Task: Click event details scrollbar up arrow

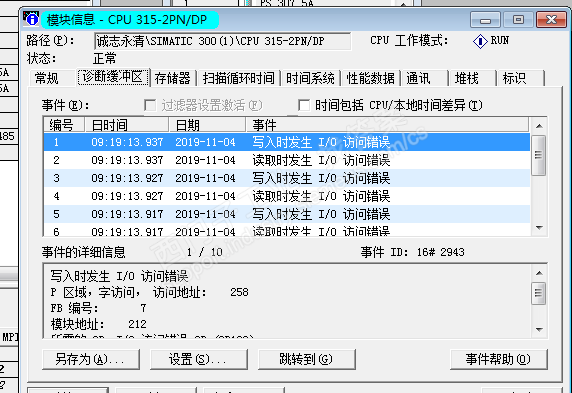Action: coord(540,273)
